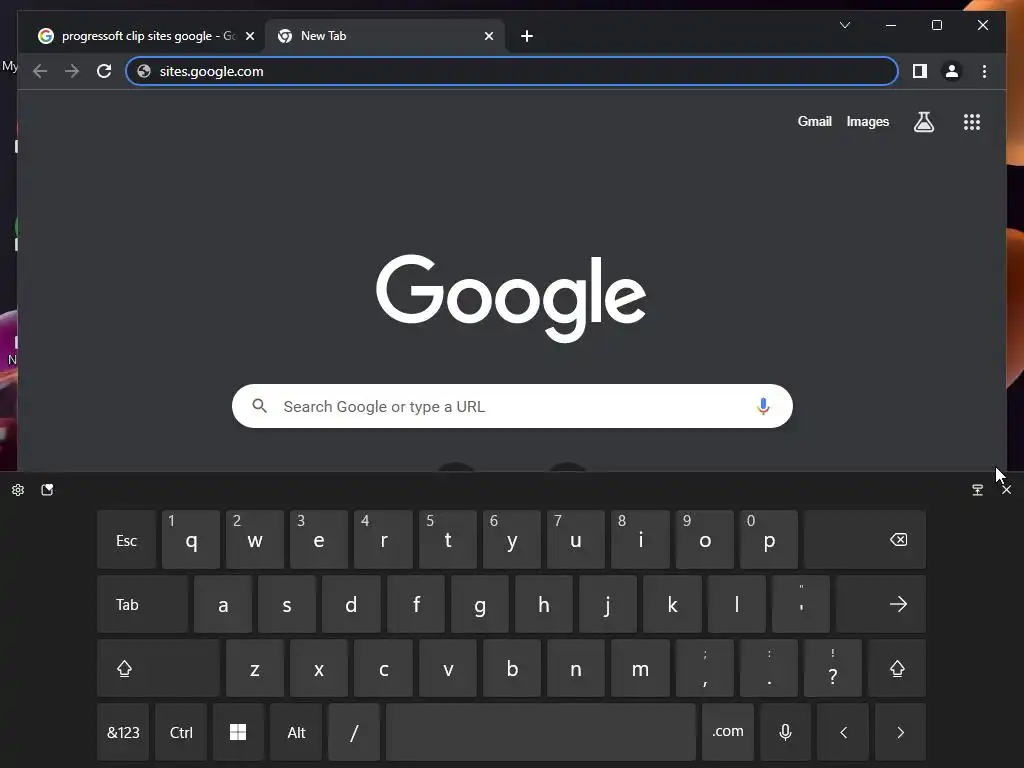Tap the p key

[x=769, y=540]
